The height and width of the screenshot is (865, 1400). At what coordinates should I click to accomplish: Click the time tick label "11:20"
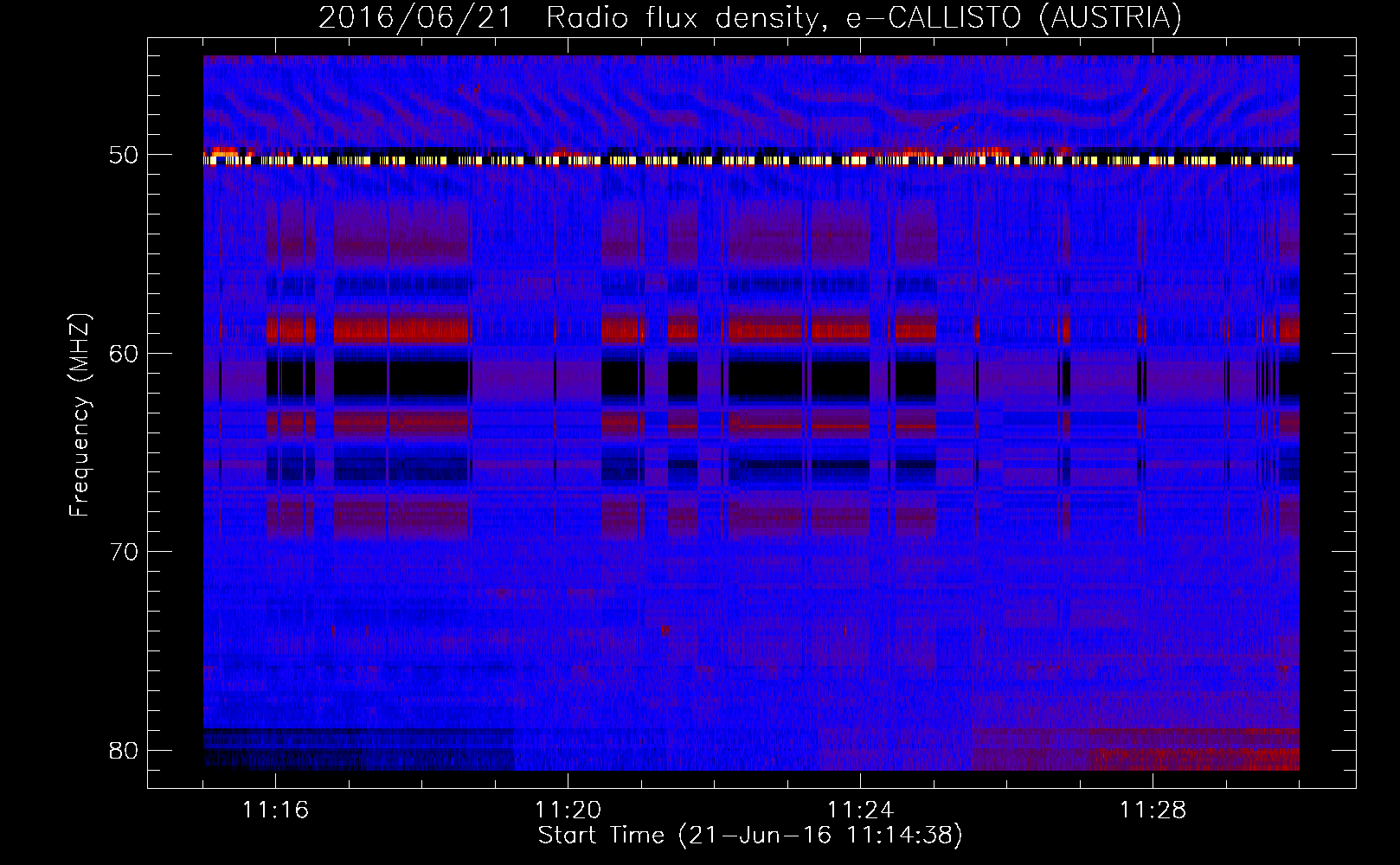568,811
